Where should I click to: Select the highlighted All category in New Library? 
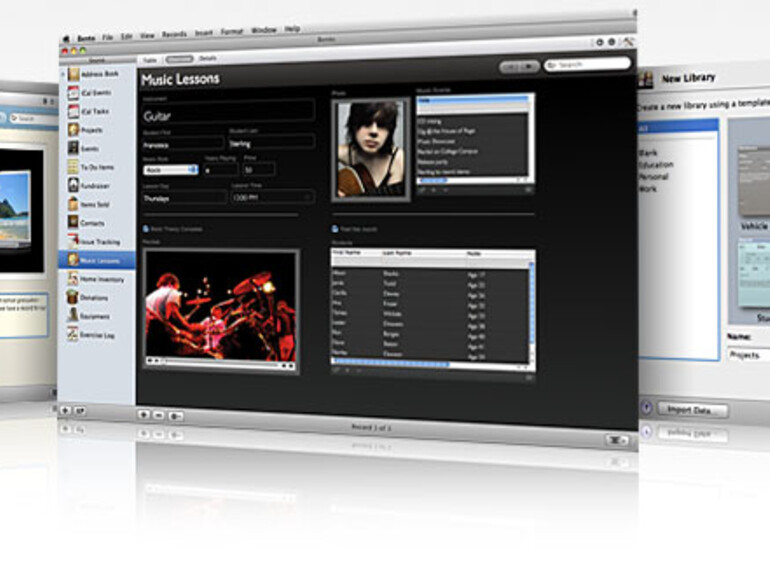[678, 128]
